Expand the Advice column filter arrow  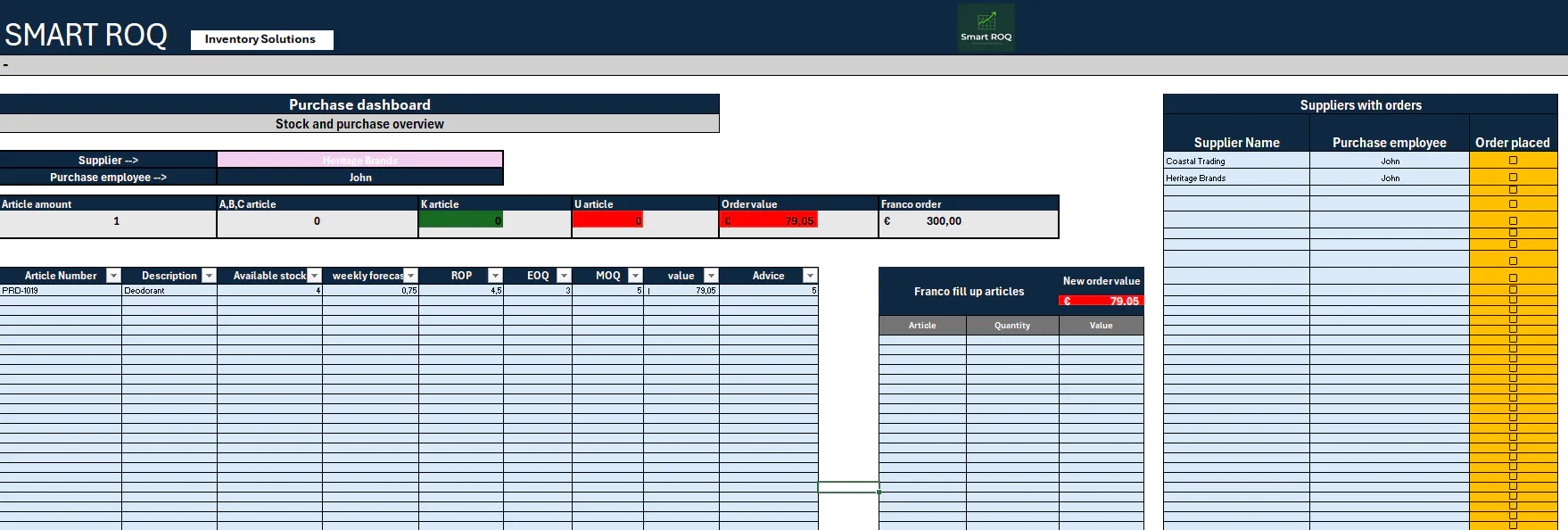(810, 276)
